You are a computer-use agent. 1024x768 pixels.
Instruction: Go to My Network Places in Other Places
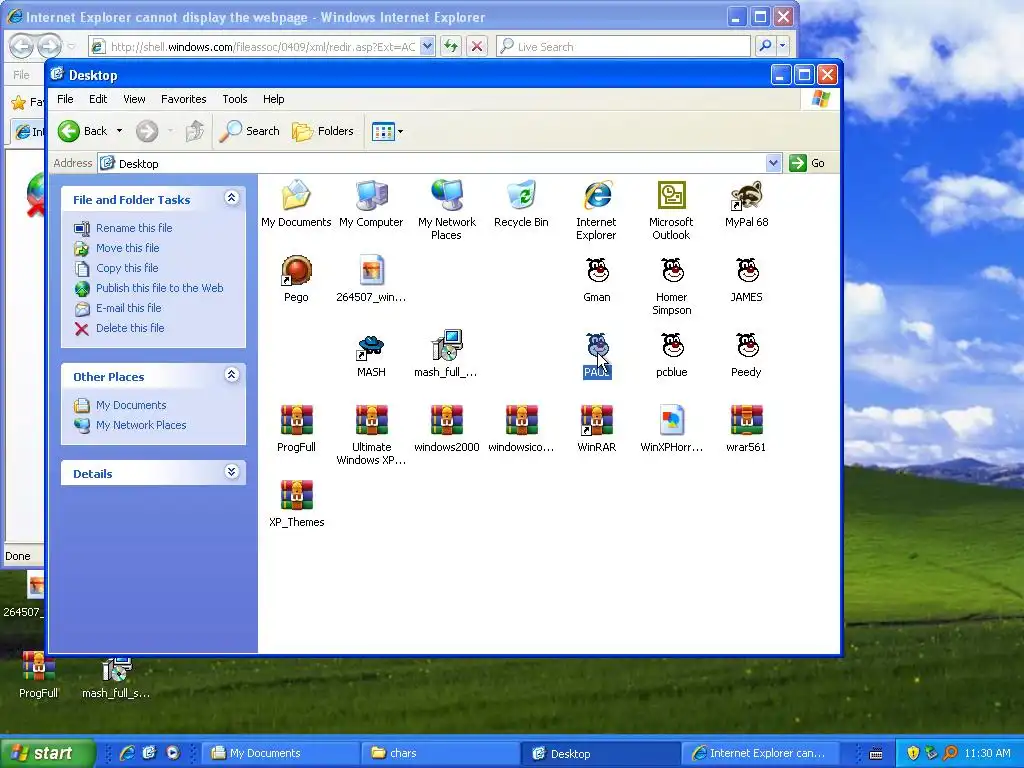[x=141, y=425]
